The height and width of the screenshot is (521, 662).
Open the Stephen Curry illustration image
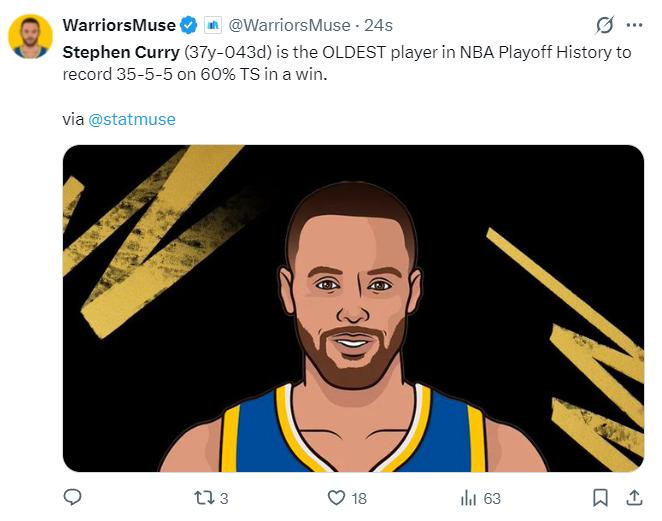coord(353,308)
